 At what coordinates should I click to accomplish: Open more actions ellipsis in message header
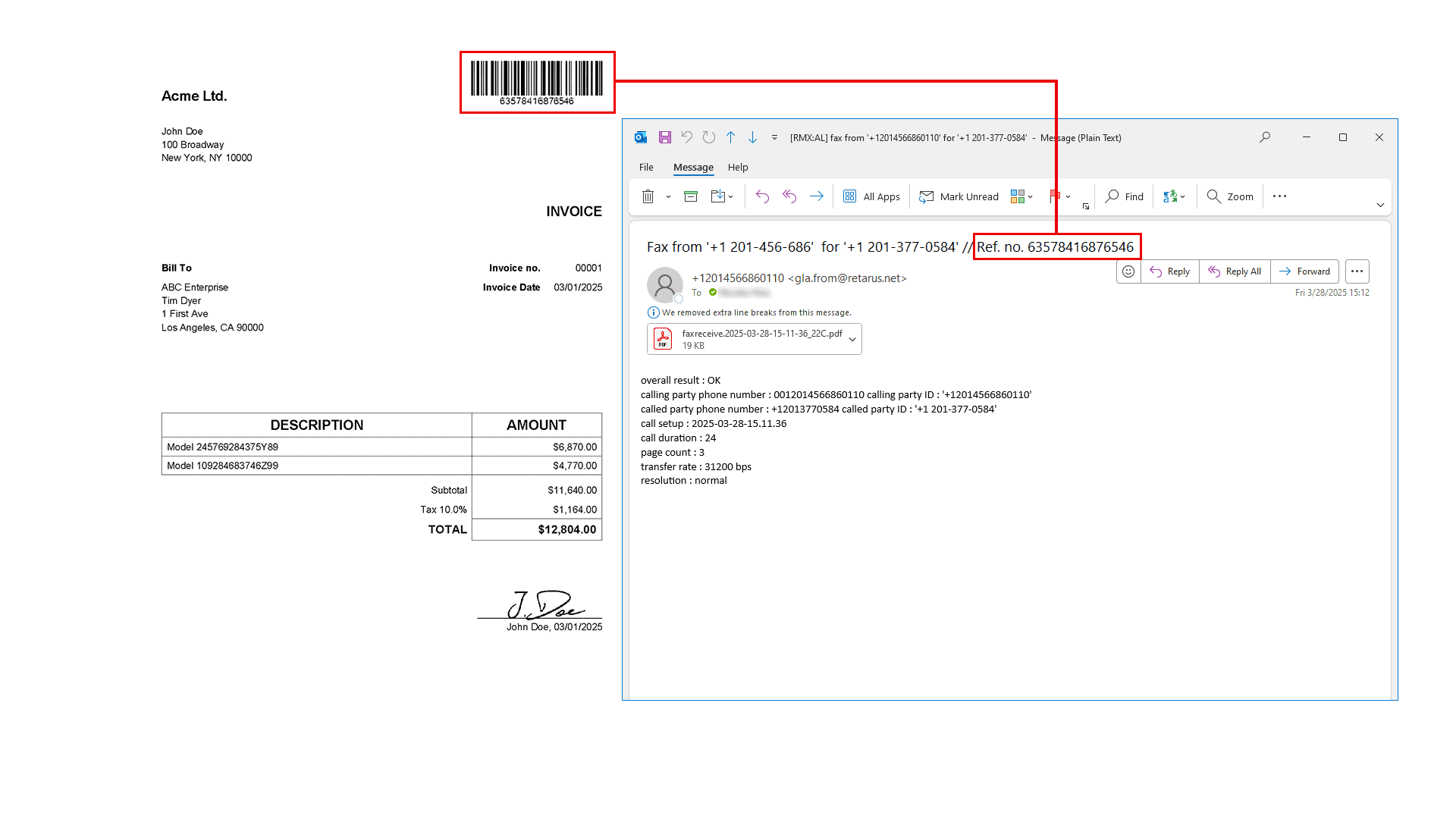(x=1357, y=271)
